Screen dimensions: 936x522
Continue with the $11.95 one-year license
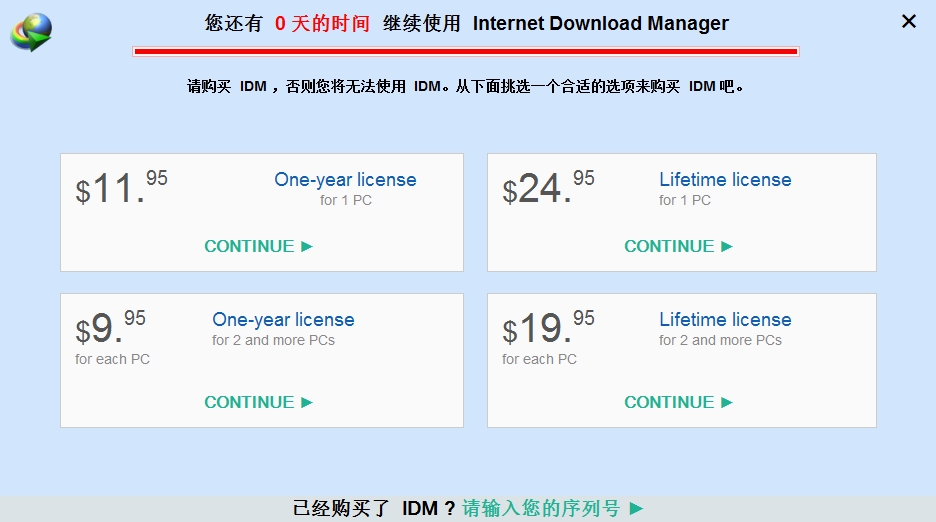(259, 246)
